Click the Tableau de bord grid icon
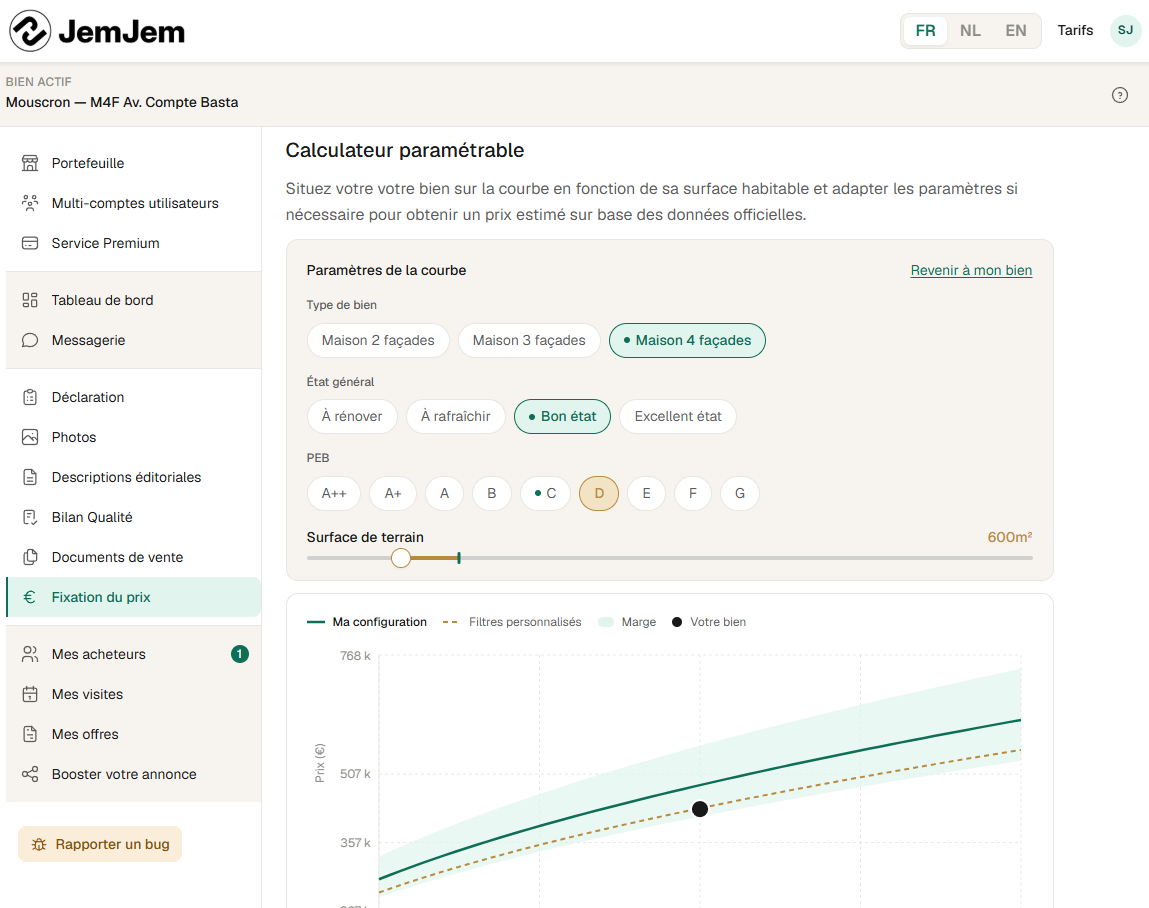The height and width of the screenshot is (908, 1149). 30,300
